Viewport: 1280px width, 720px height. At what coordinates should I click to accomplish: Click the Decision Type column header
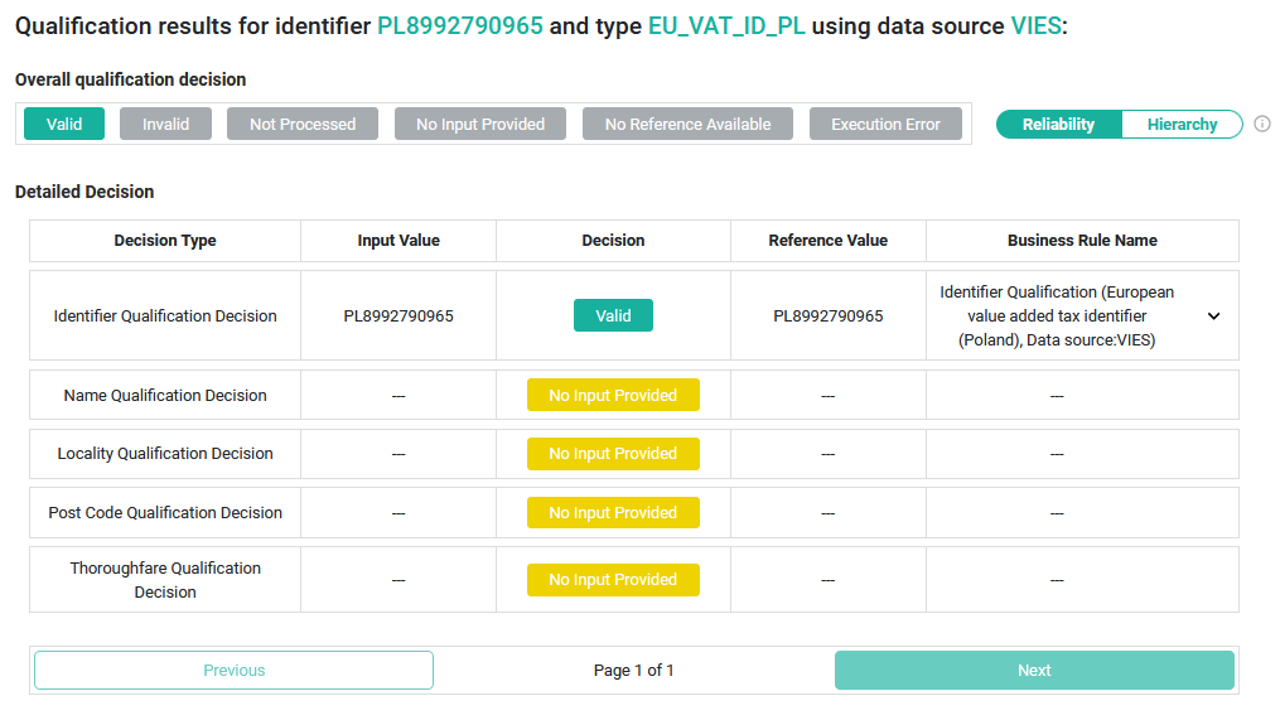[x=165, y=241]
